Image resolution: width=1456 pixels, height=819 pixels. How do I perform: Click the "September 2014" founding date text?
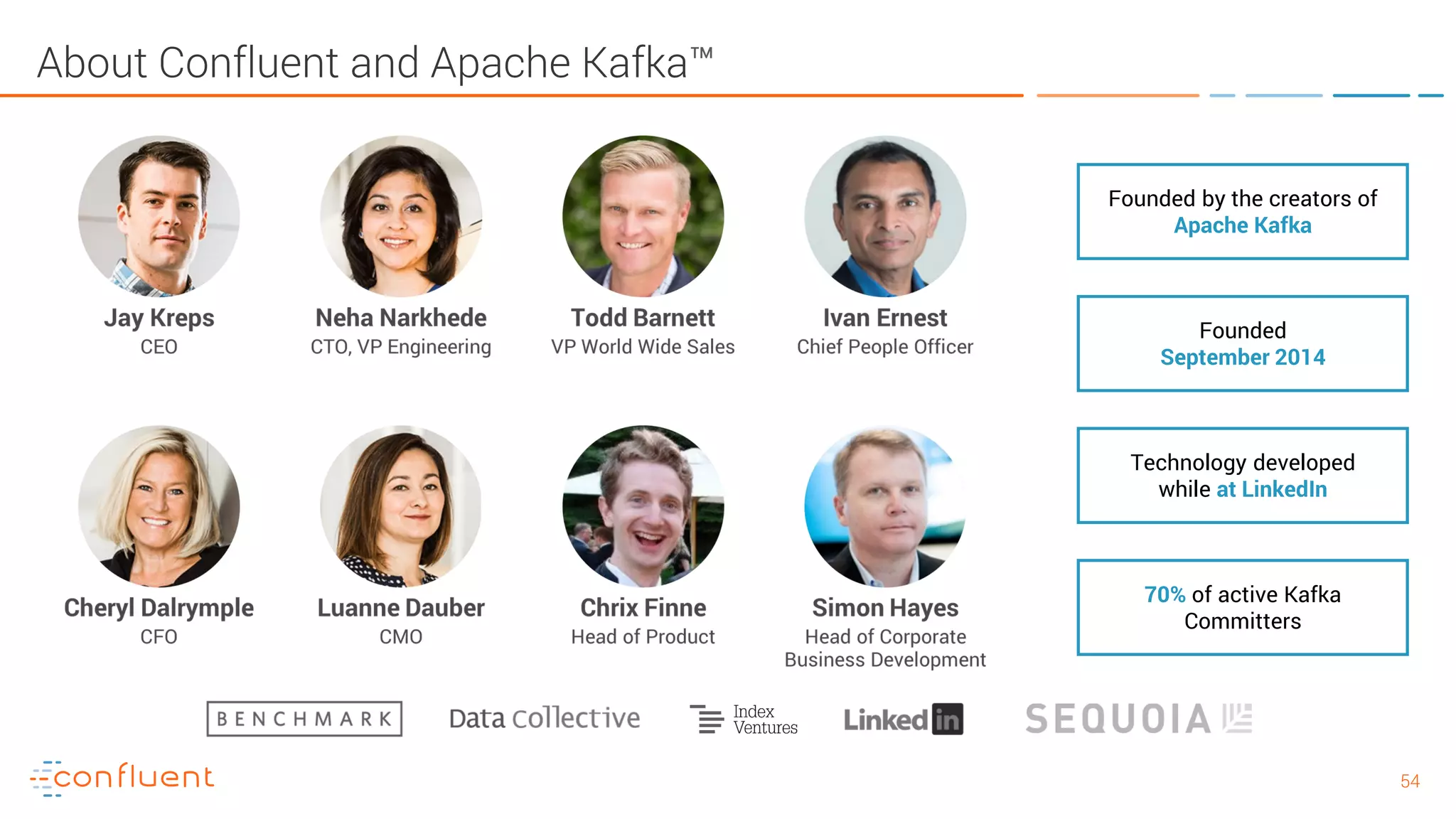[1243, 358]
